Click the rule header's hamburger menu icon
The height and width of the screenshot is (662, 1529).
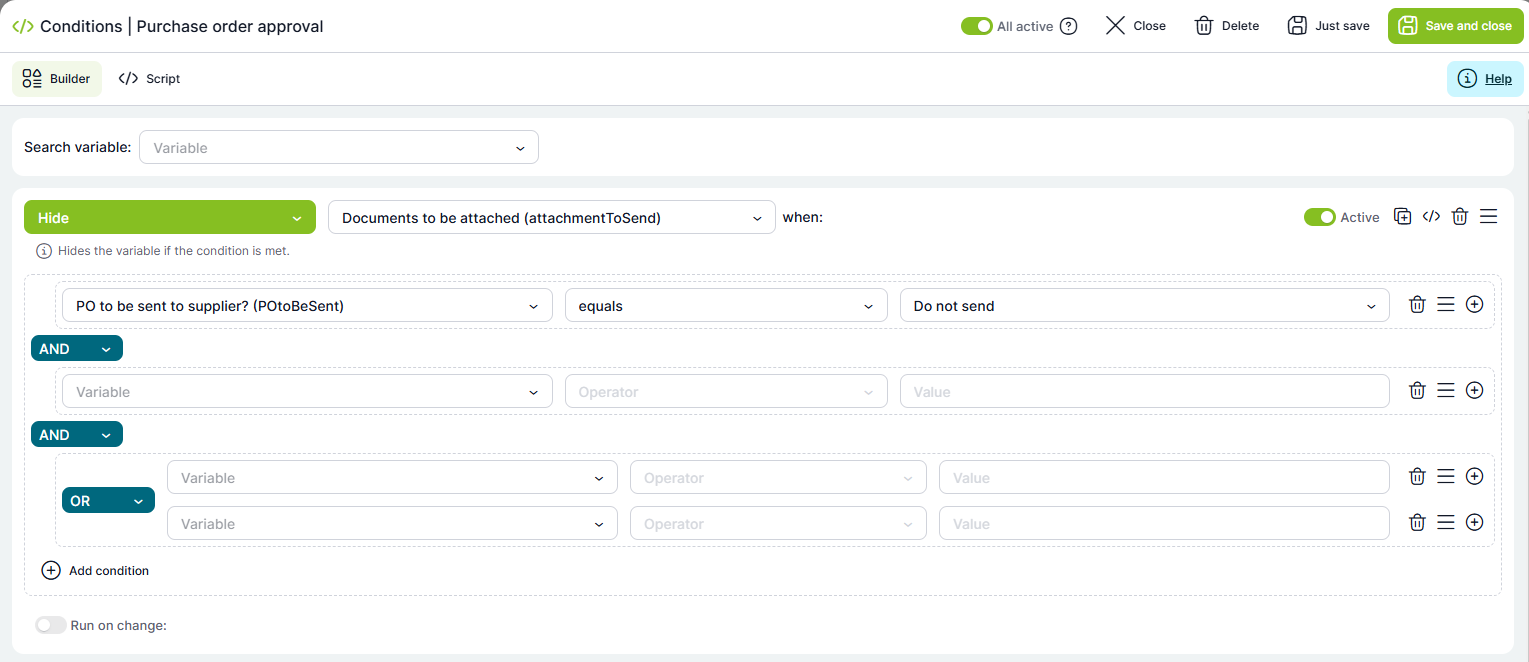point(1488,217)
